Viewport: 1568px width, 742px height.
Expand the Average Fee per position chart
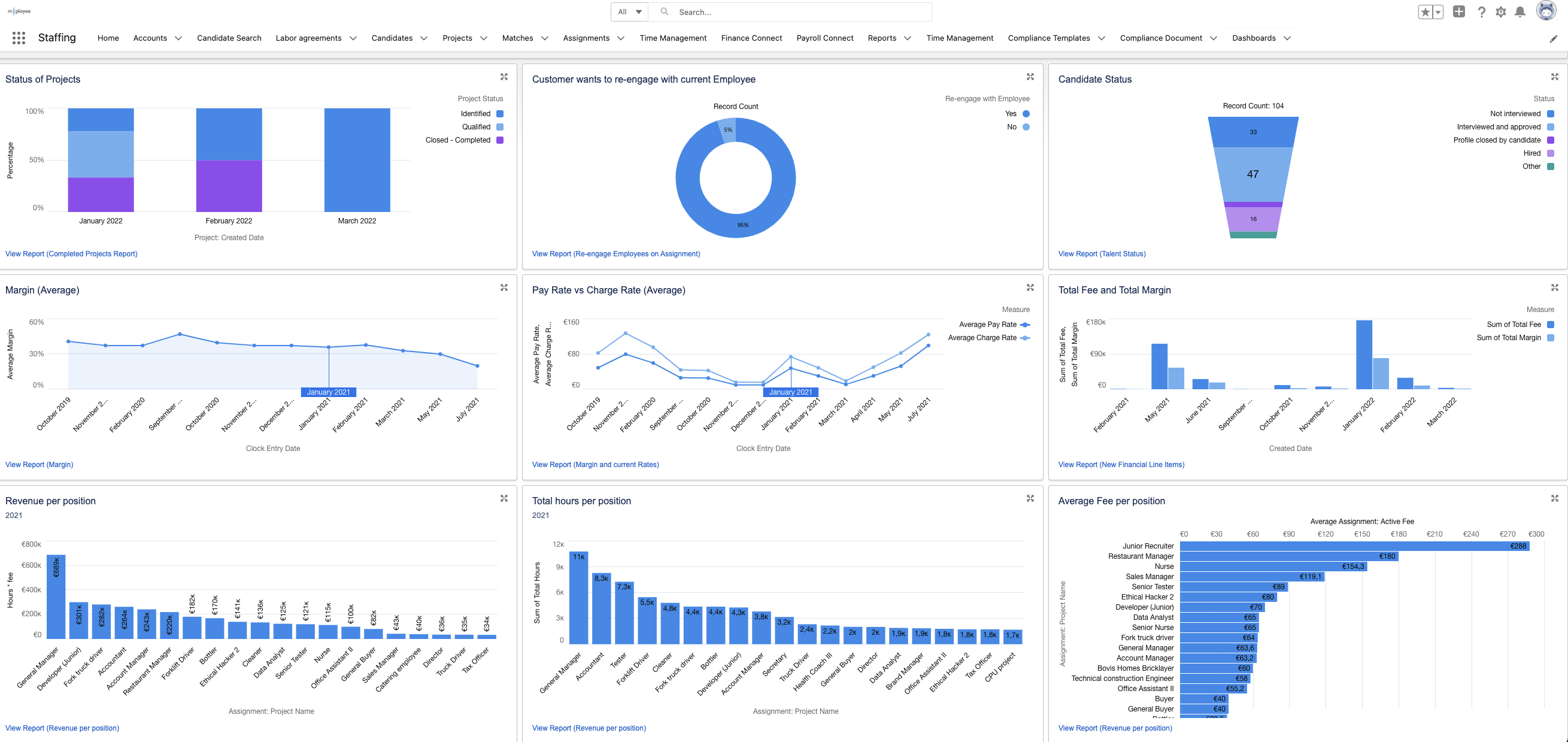point(1555,498)
